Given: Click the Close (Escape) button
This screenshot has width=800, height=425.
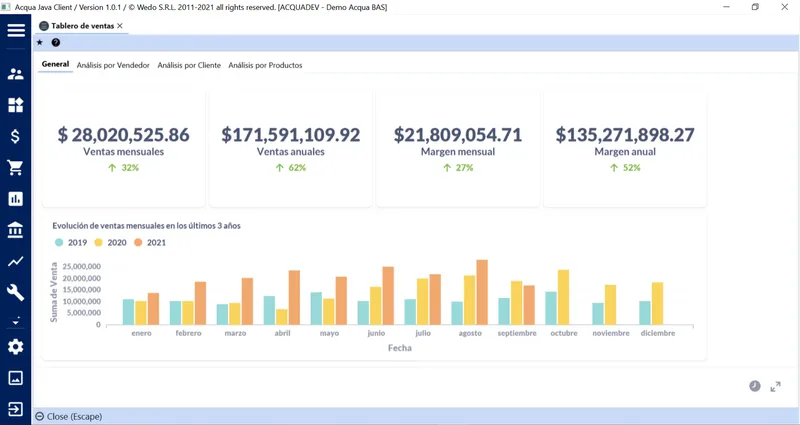Looking at the screenshot, I should [x=69, y=416].
